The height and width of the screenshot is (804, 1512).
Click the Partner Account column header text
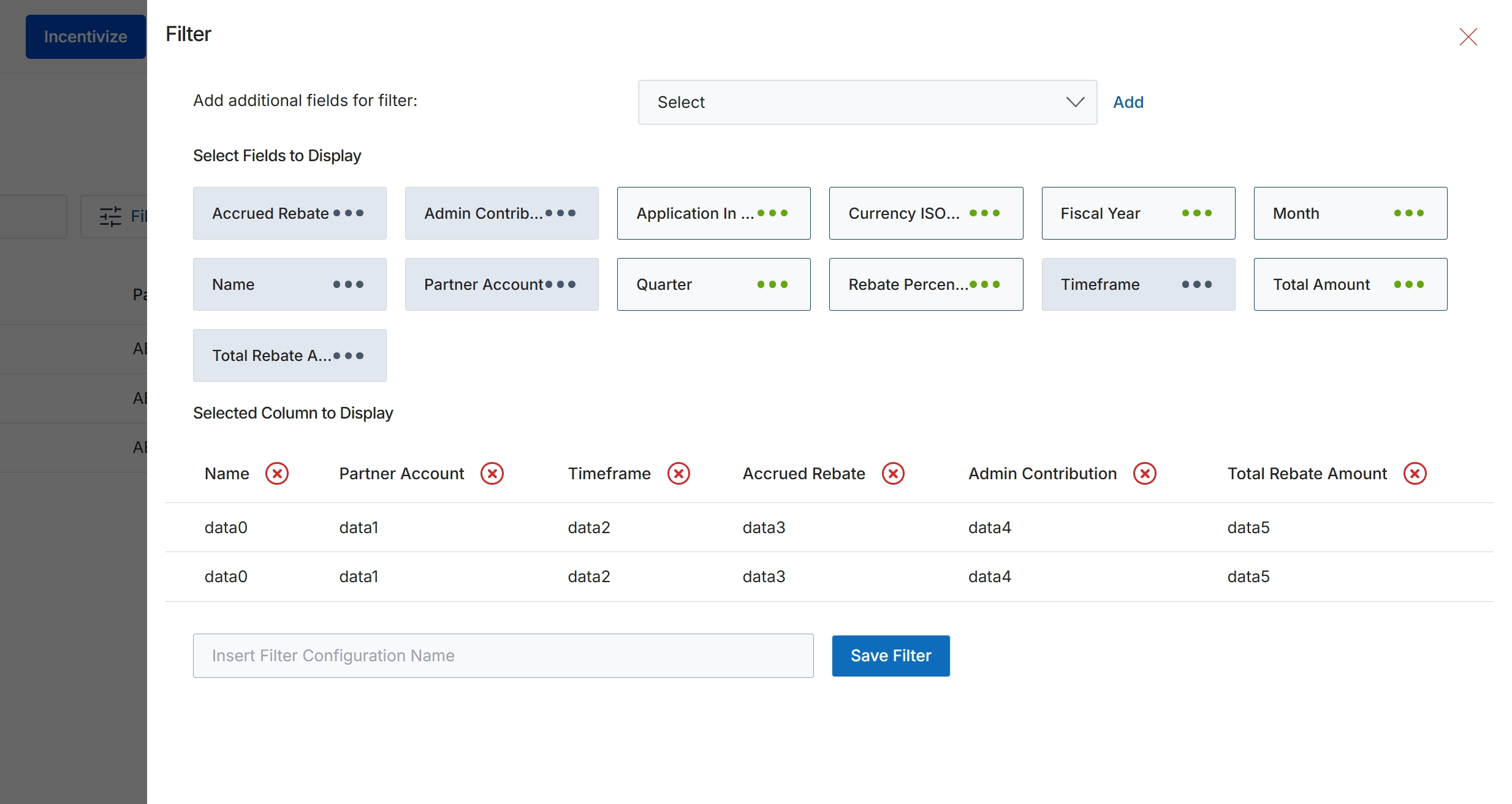[402, 474]
